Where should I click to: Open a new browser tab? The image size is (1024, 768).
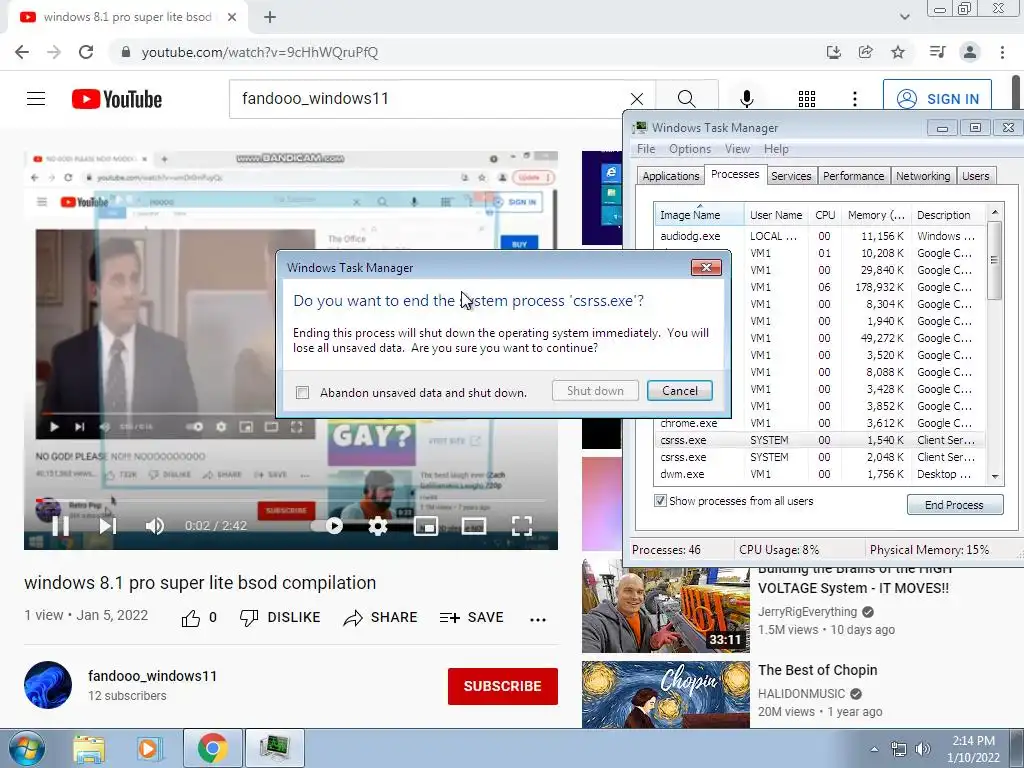point(270,17)
